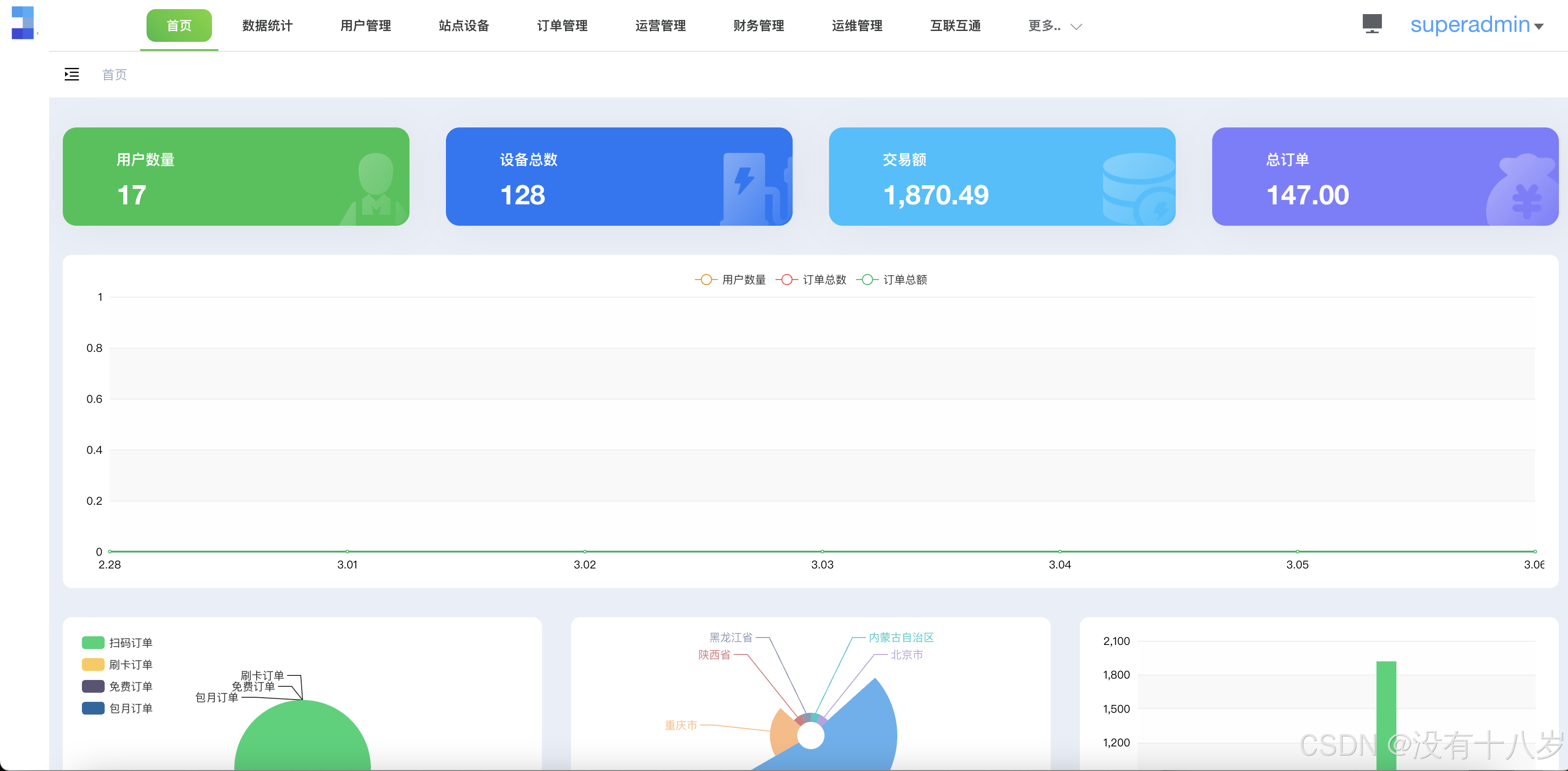Viewport: 1568px width, 771px height.
Task: Click the green 首页 button
Action: (179, 25)
